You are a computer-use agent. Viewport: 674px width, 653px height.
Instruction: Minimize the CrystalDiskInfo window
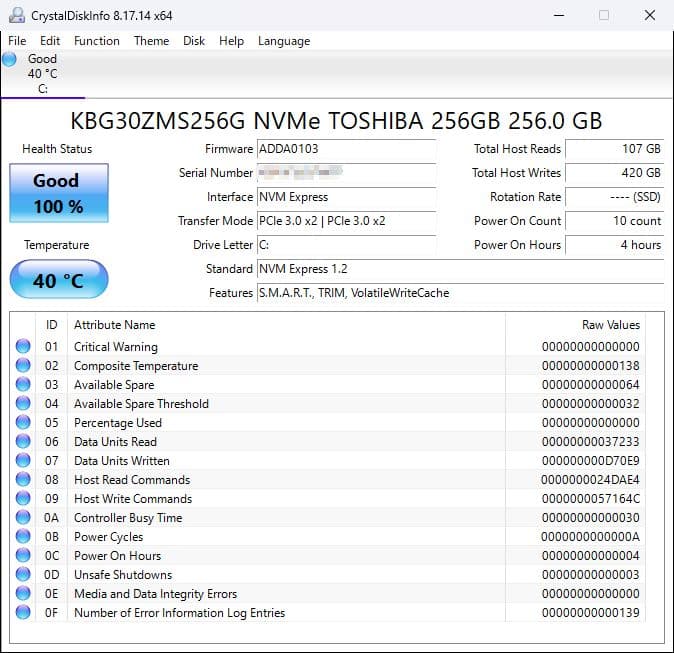(559, 15)
